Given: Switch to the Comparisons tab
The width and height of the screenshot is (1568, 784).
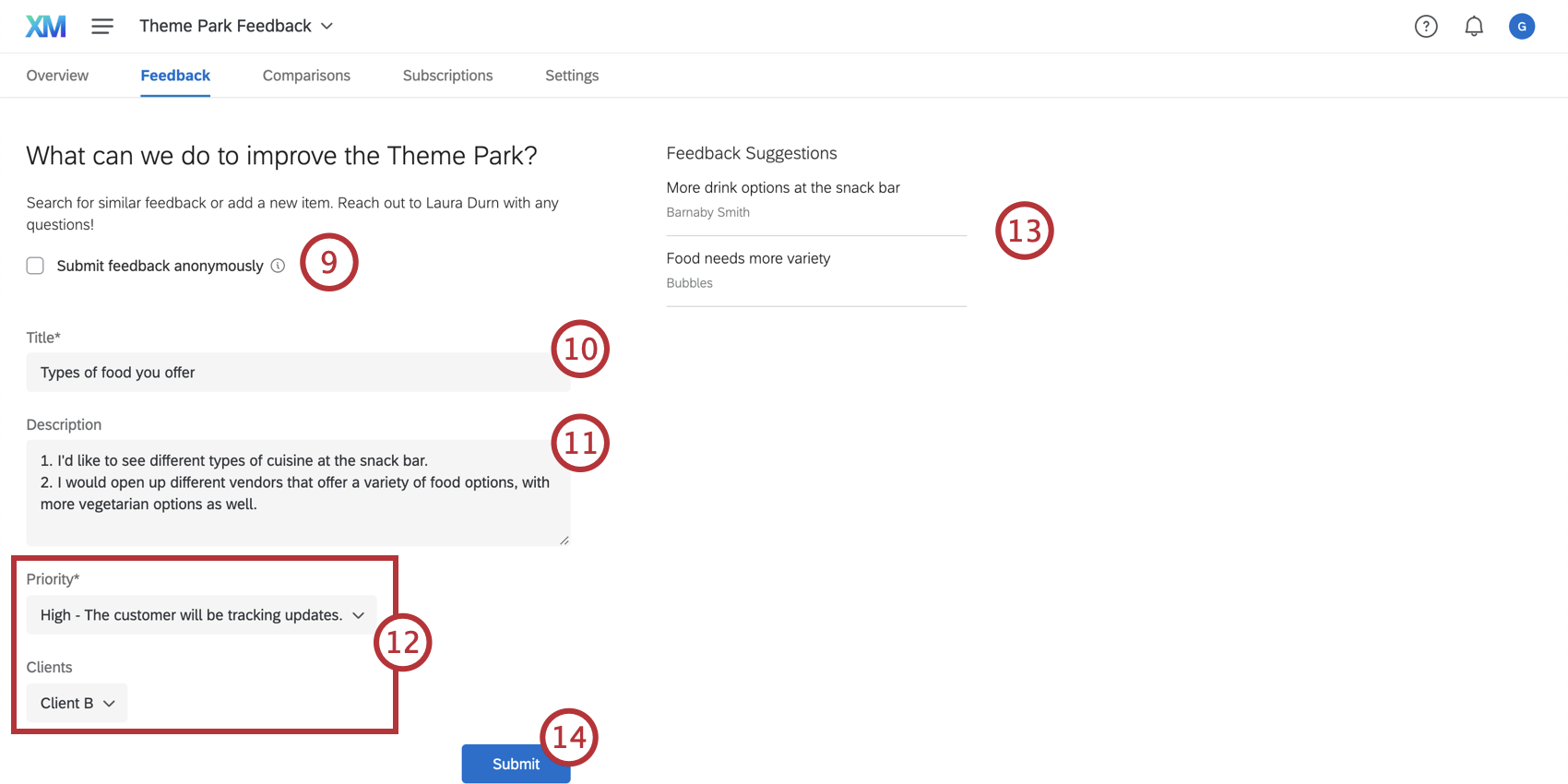Looking at the screenshot, I should pyautogui.click(x=306, y=76).
